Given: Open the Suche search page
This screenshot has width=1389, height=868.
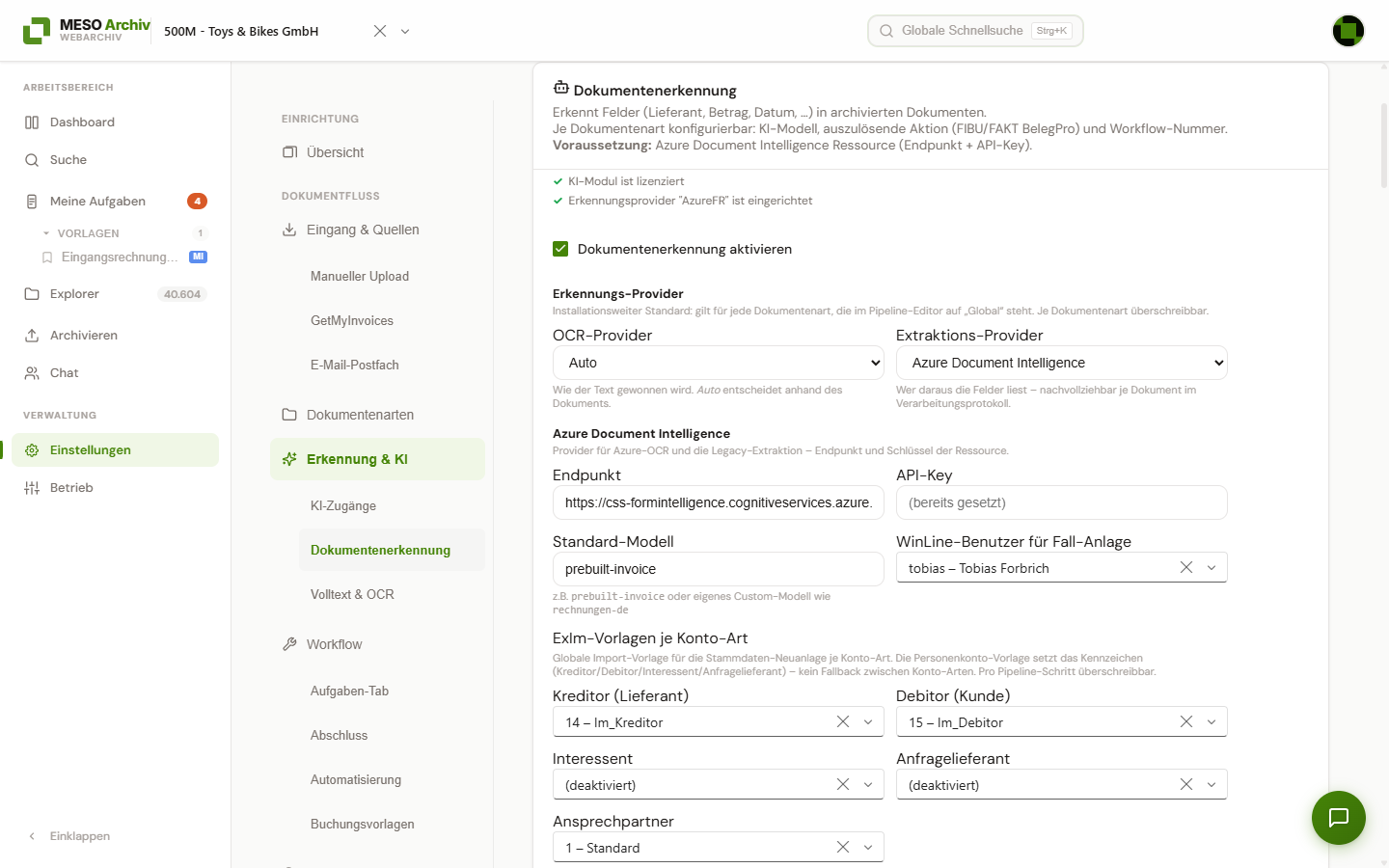Looking at the screenshot, I should 115,160.
